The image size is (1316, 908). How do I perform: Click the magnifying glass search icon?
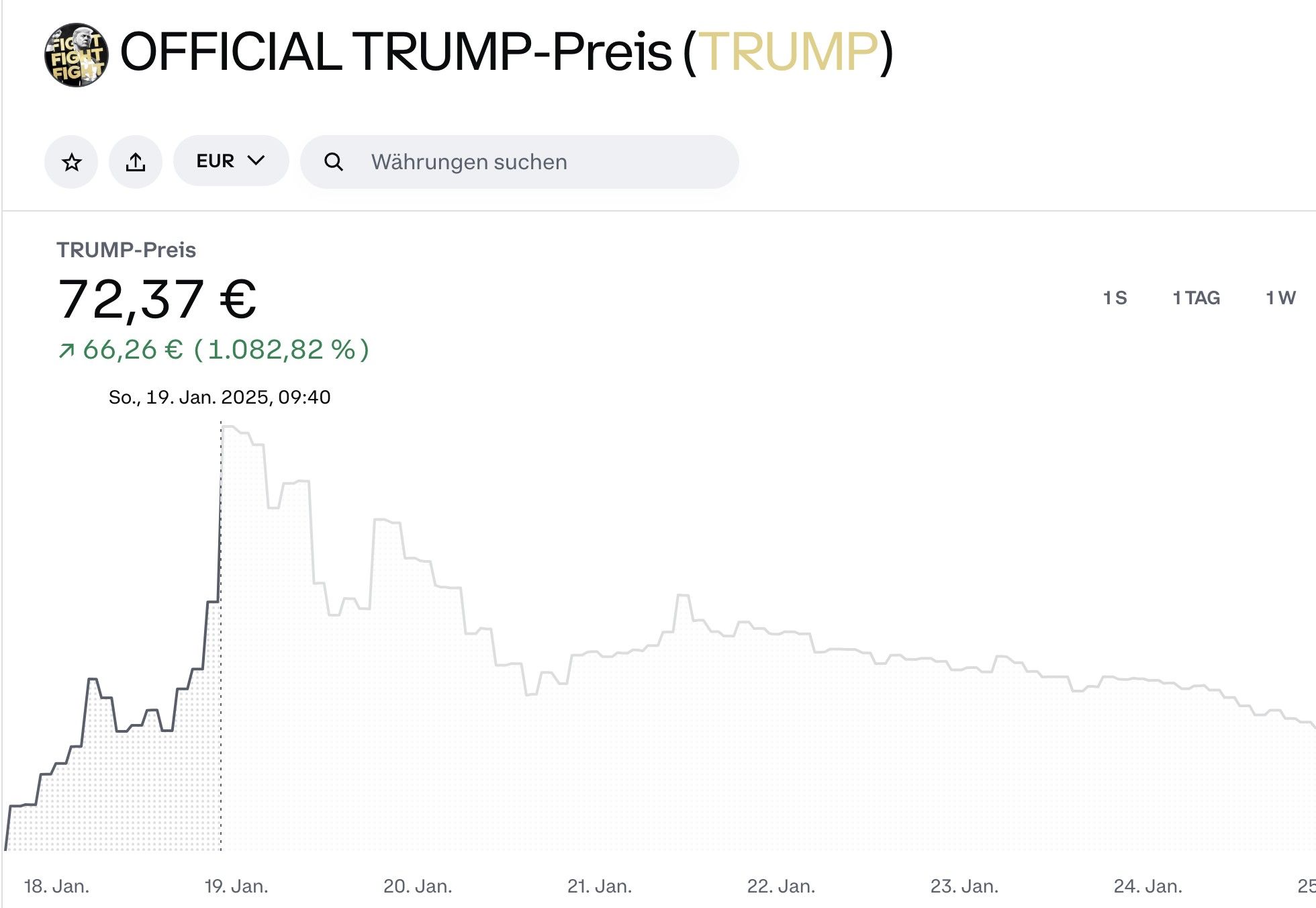pos(333,162)
